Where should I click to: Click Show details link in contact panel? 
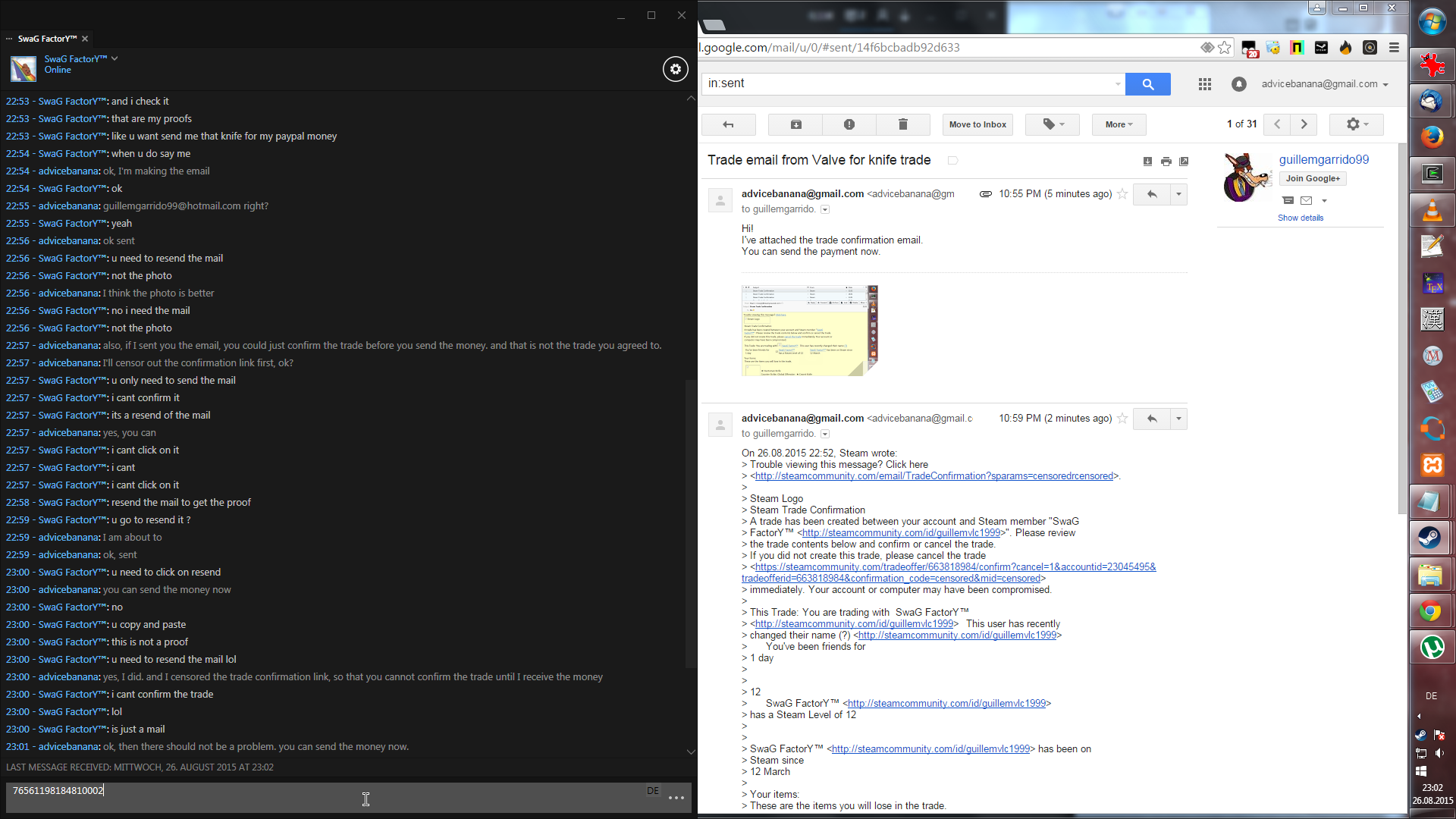click(x=1301, y=218)
